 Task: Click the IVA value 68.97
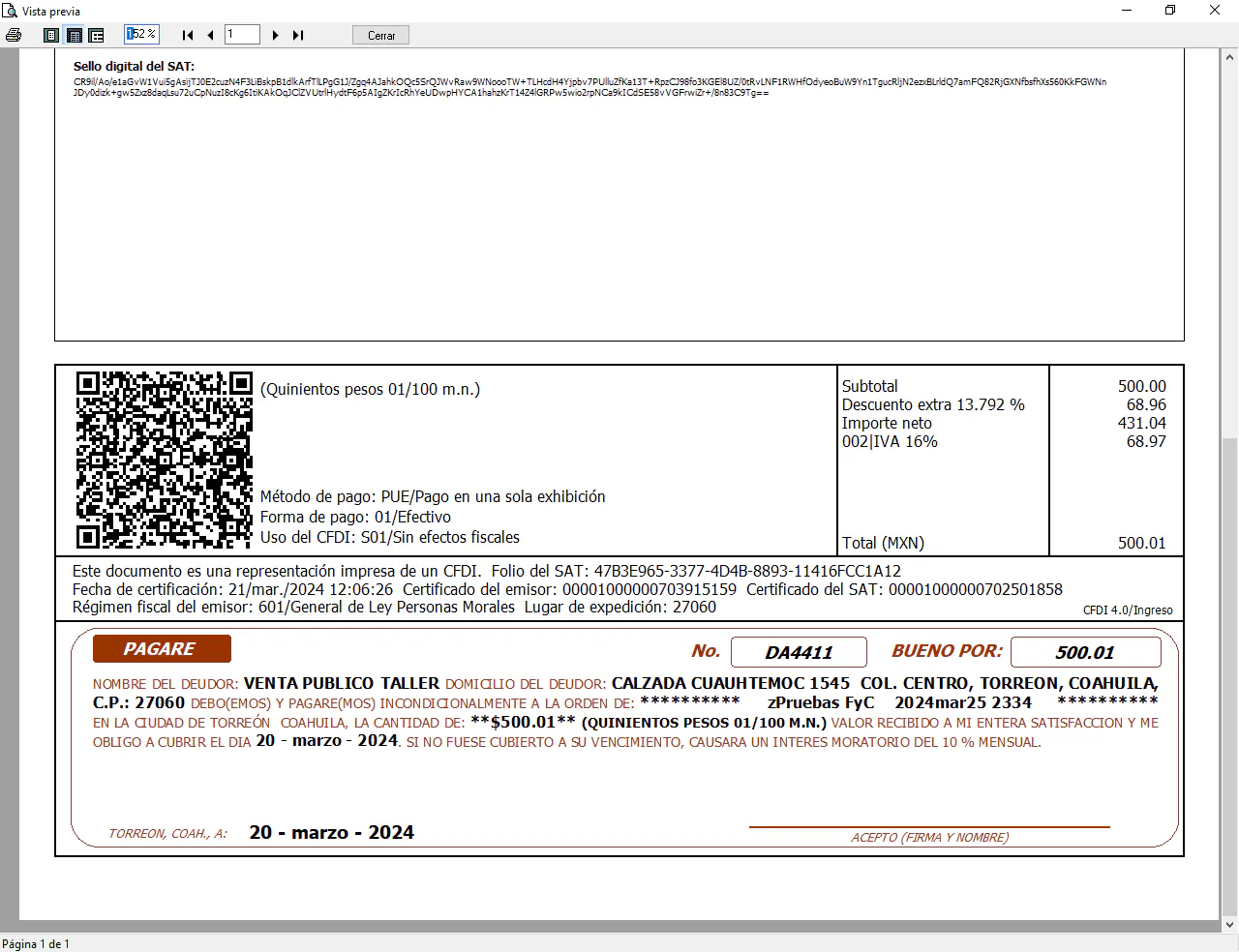pyautogui.click(x=1146, y=441)
